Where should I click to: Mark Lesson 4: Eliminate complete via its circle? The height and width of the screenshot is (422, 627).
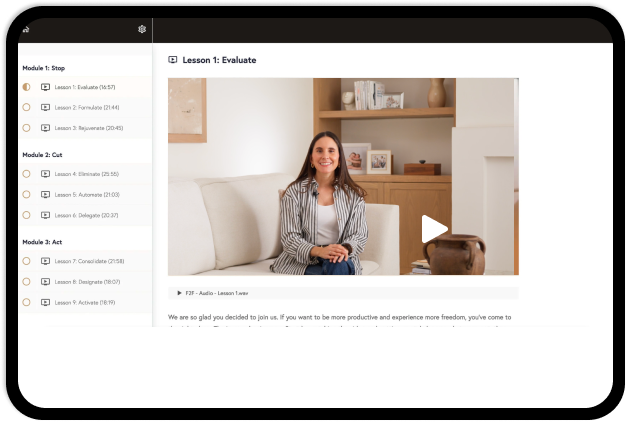tap(26, 174)
